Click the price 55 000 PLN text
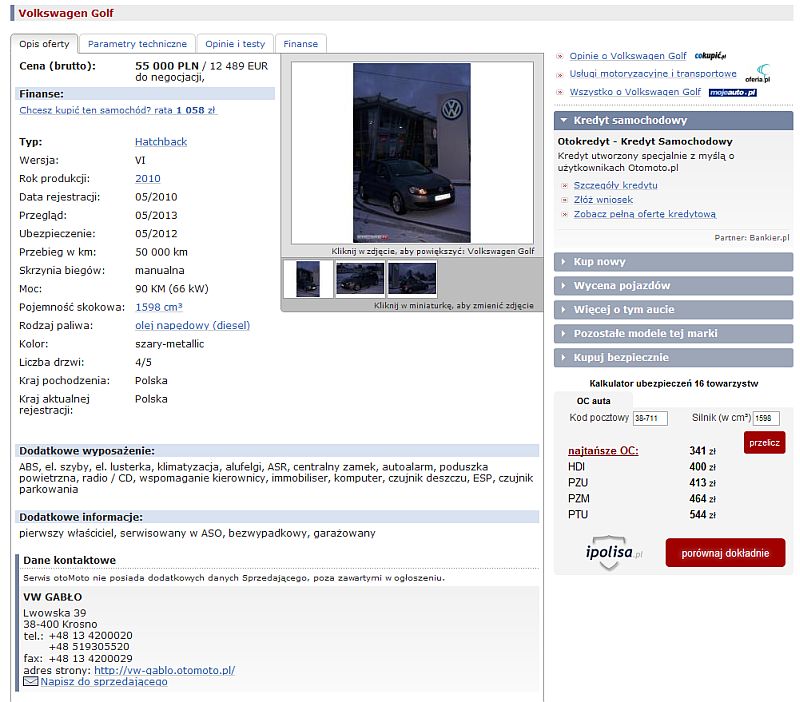Image resolution: width=800 pixels, height=702 pixels. [167, 66]
